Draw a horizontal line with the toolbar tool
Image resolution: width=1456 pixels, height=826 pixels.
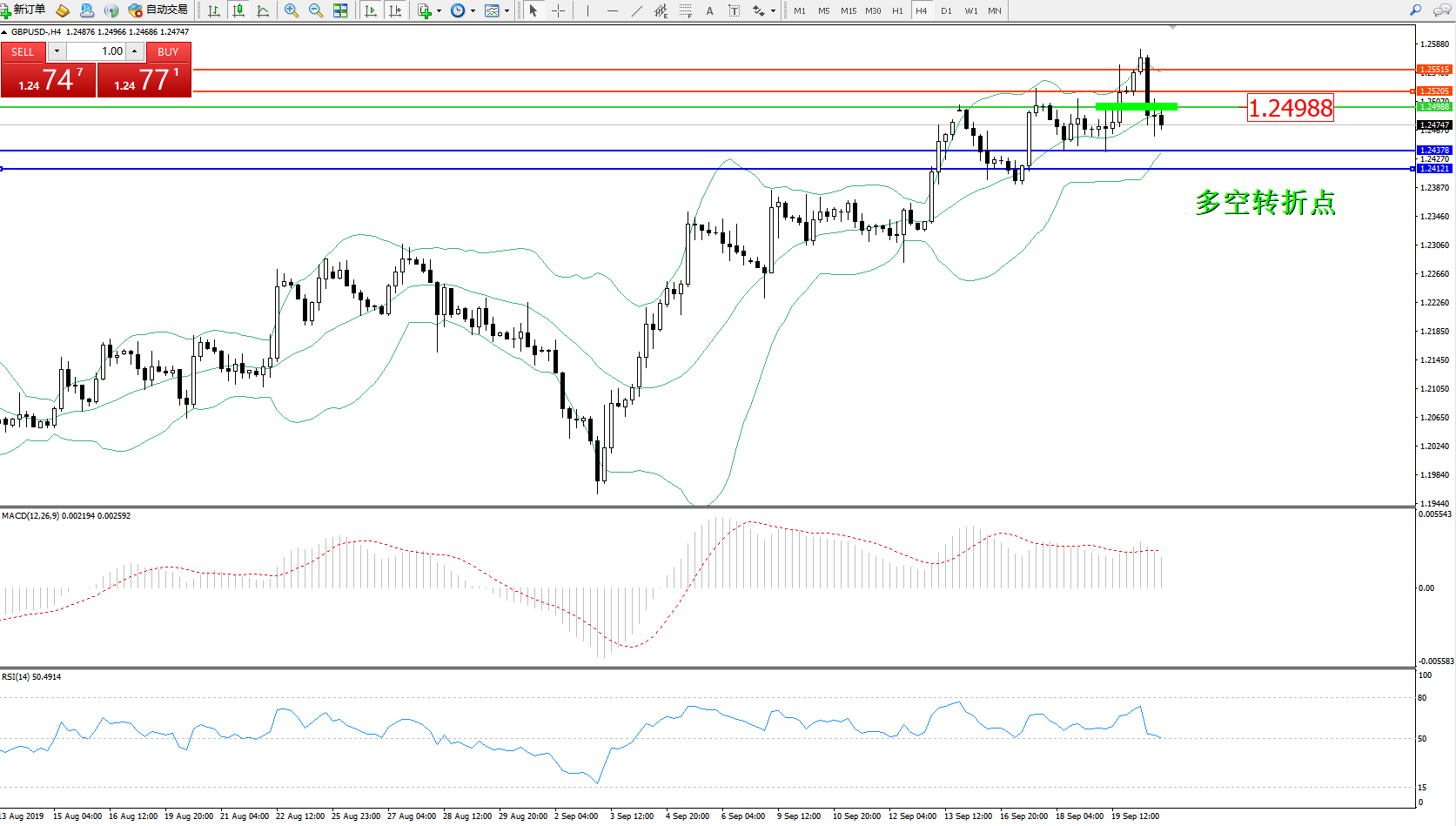point(613,10)
